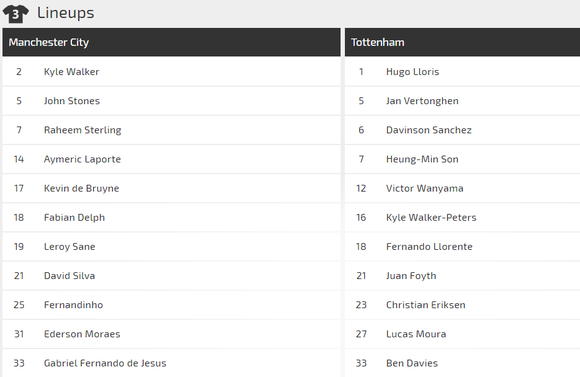
Task: Click the Lineups jersey icon
Action: (x=16, y=14)
